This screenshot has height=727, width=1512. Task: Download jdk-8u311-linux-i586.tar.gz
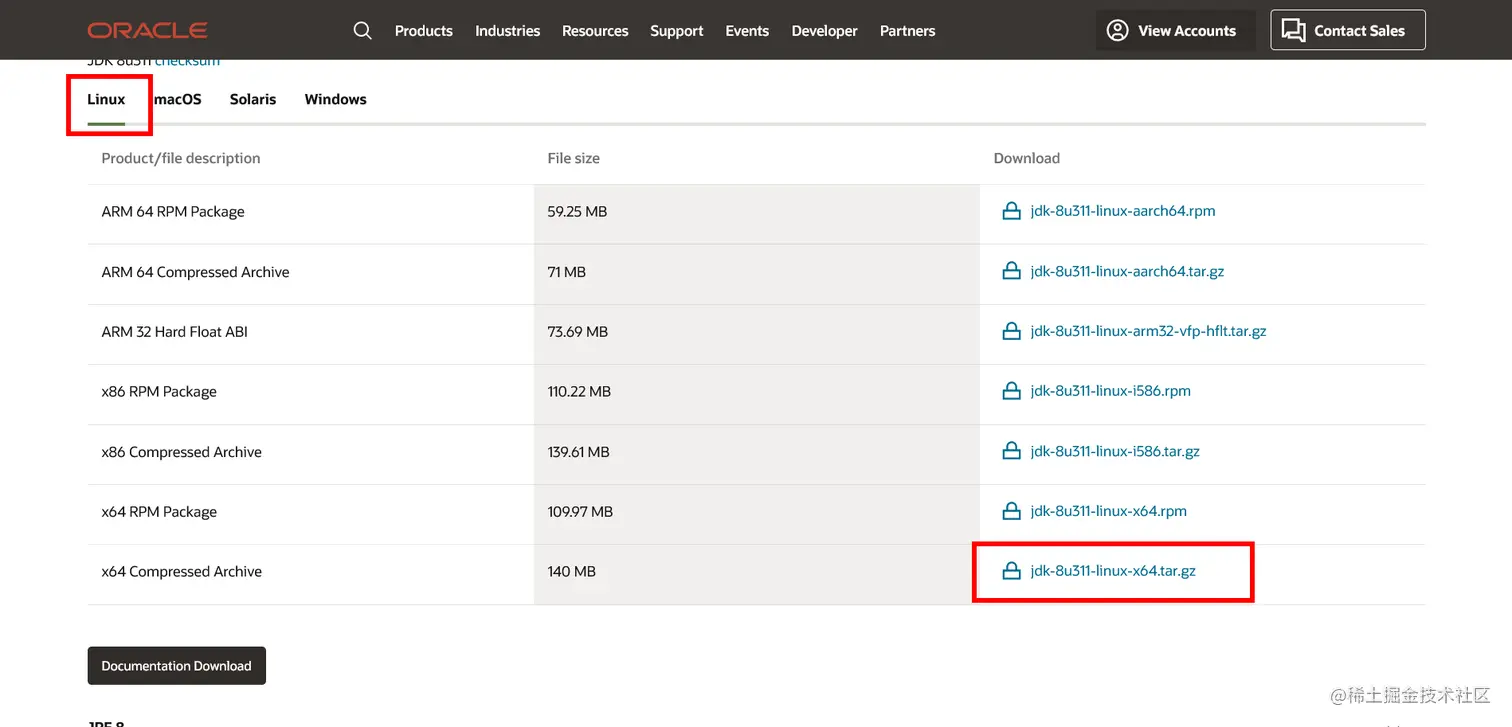(1115, 451)
